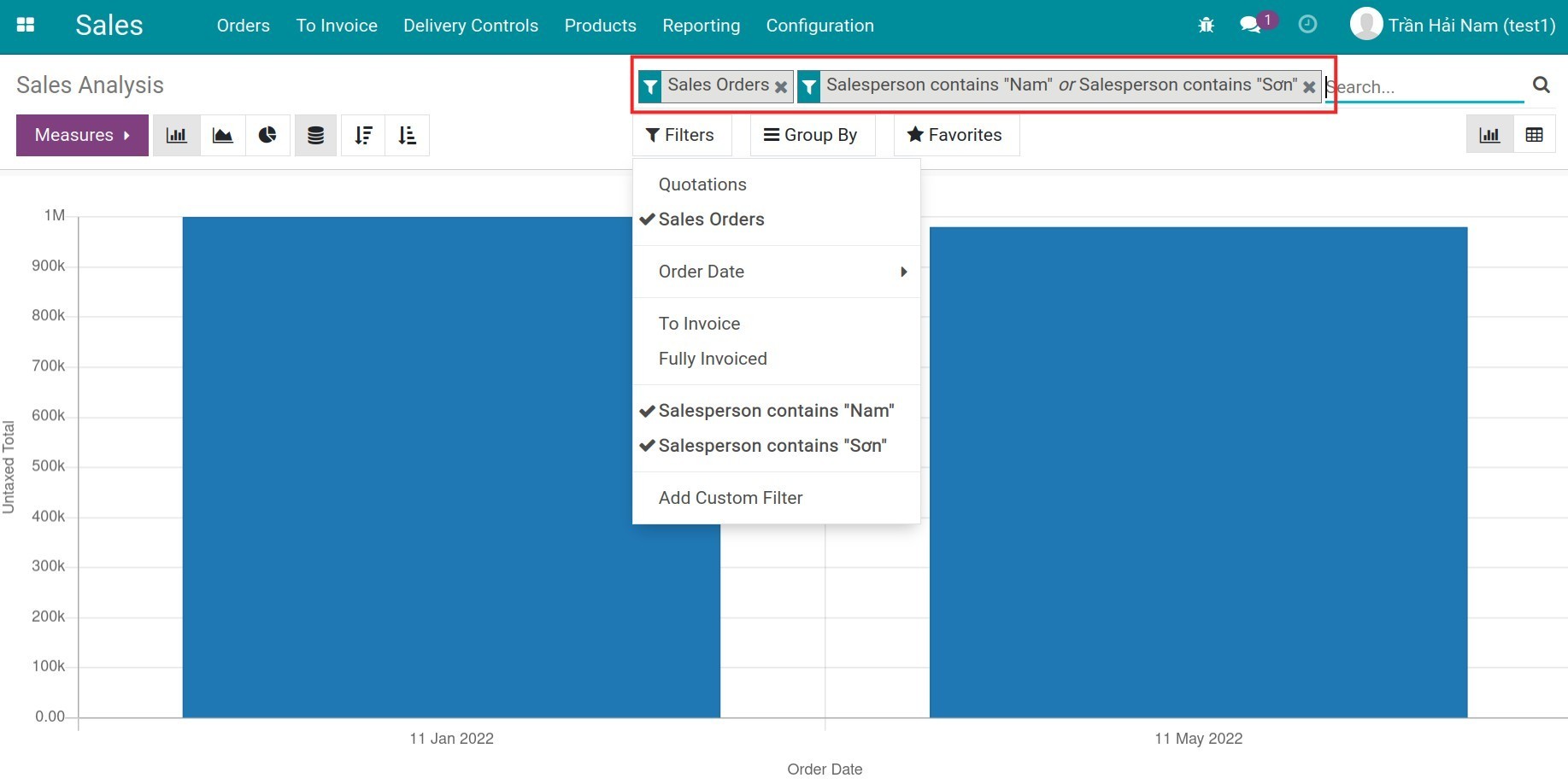Open the Orders menu
The height and width of the screenshot is (784, 1568).
[243, 26]
